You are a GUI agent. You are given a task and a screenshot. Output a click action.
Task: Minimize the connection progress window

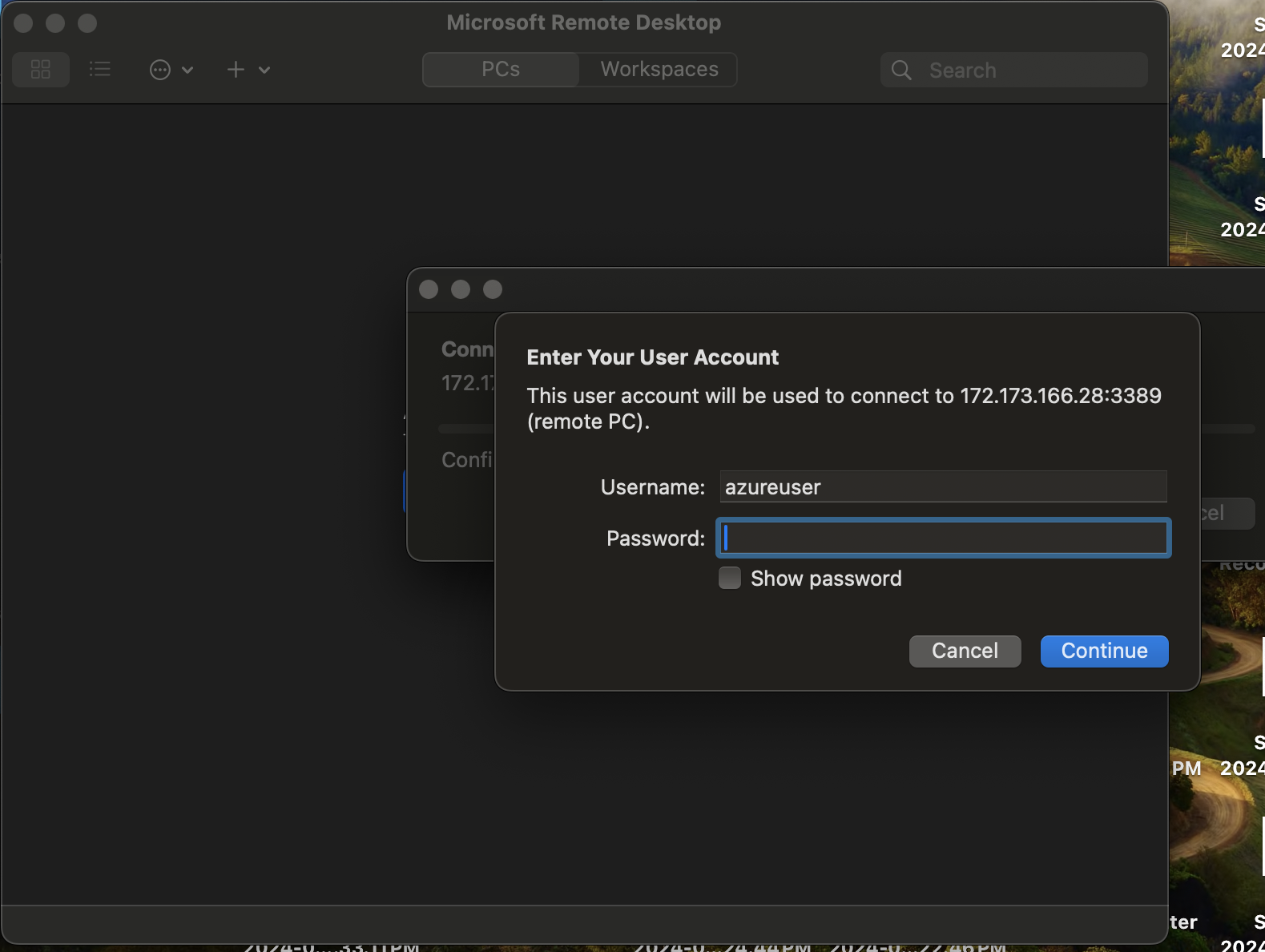pyautogui.click(x=461, y=289)
